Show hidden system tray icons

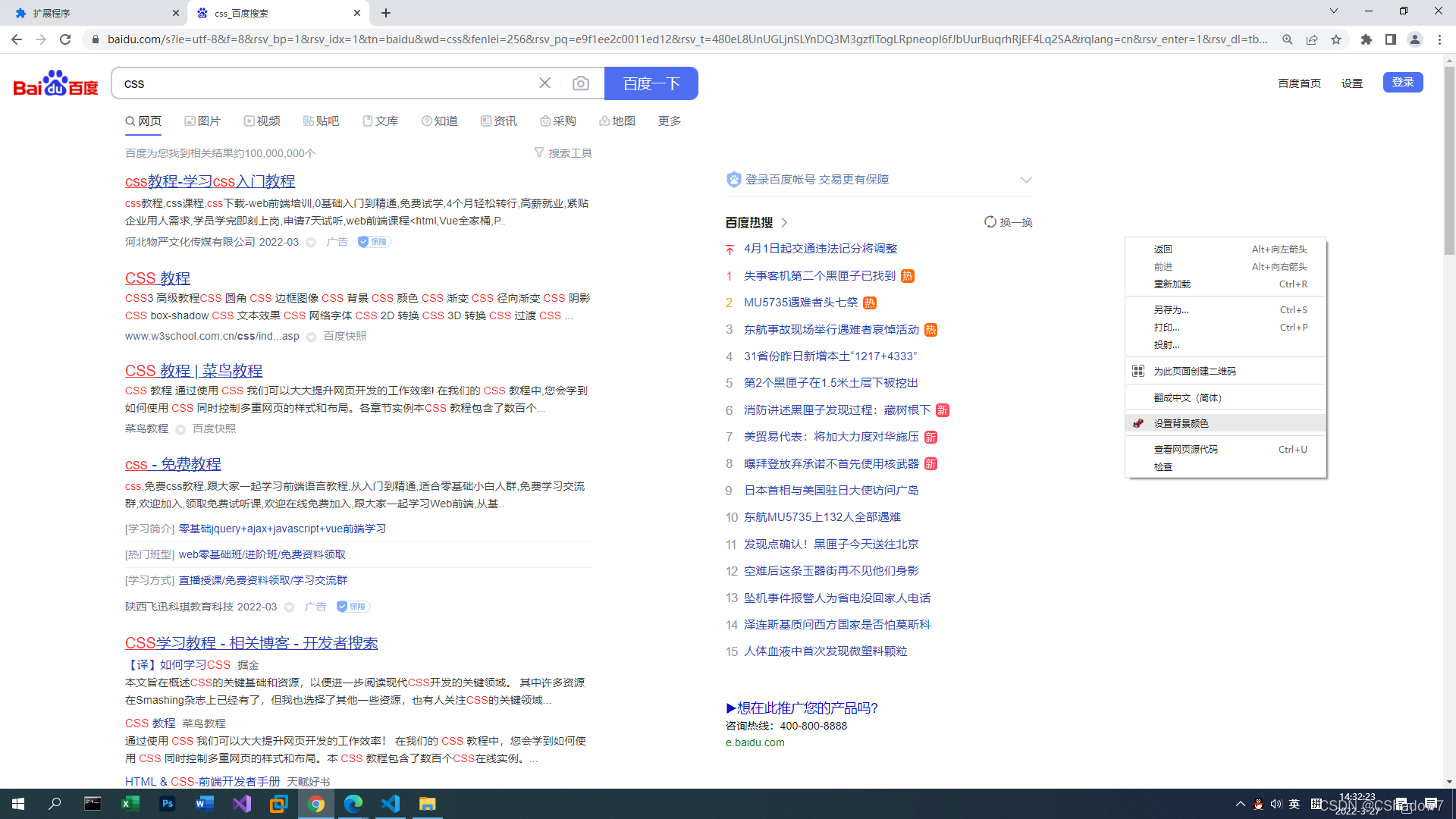pos(1241,804)
